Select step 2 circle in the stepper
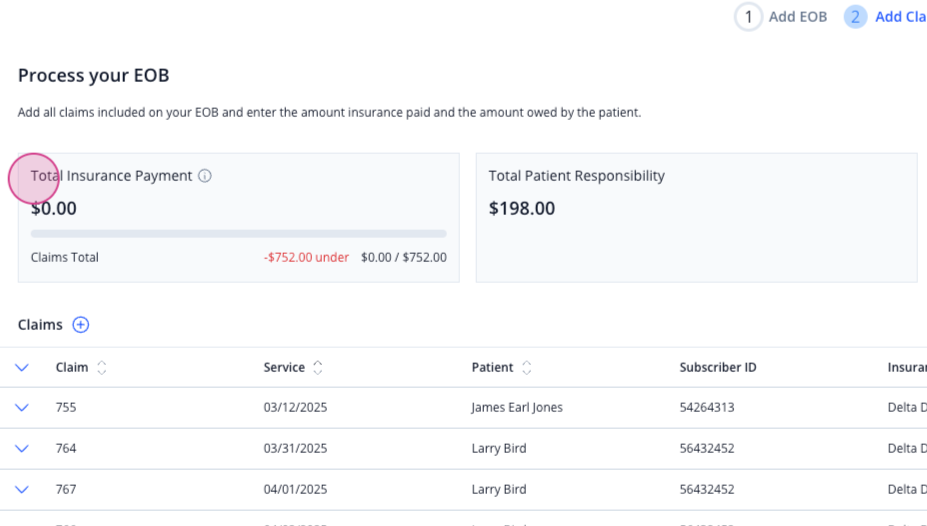The image size is (927, 526). tap(855, 17)
